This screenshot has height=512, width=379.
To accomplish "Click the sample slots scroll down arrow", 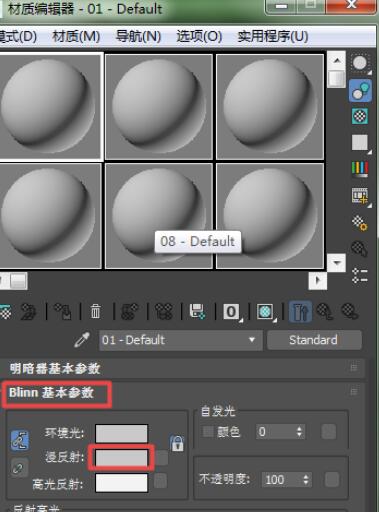I will point(337,263).
